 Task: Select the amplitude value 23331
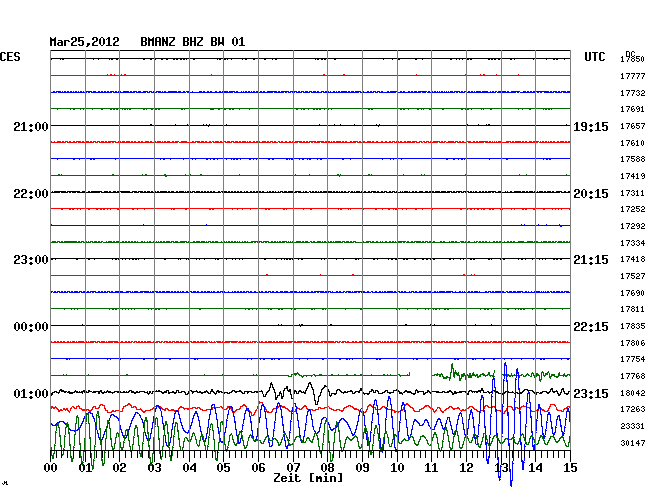633,426
